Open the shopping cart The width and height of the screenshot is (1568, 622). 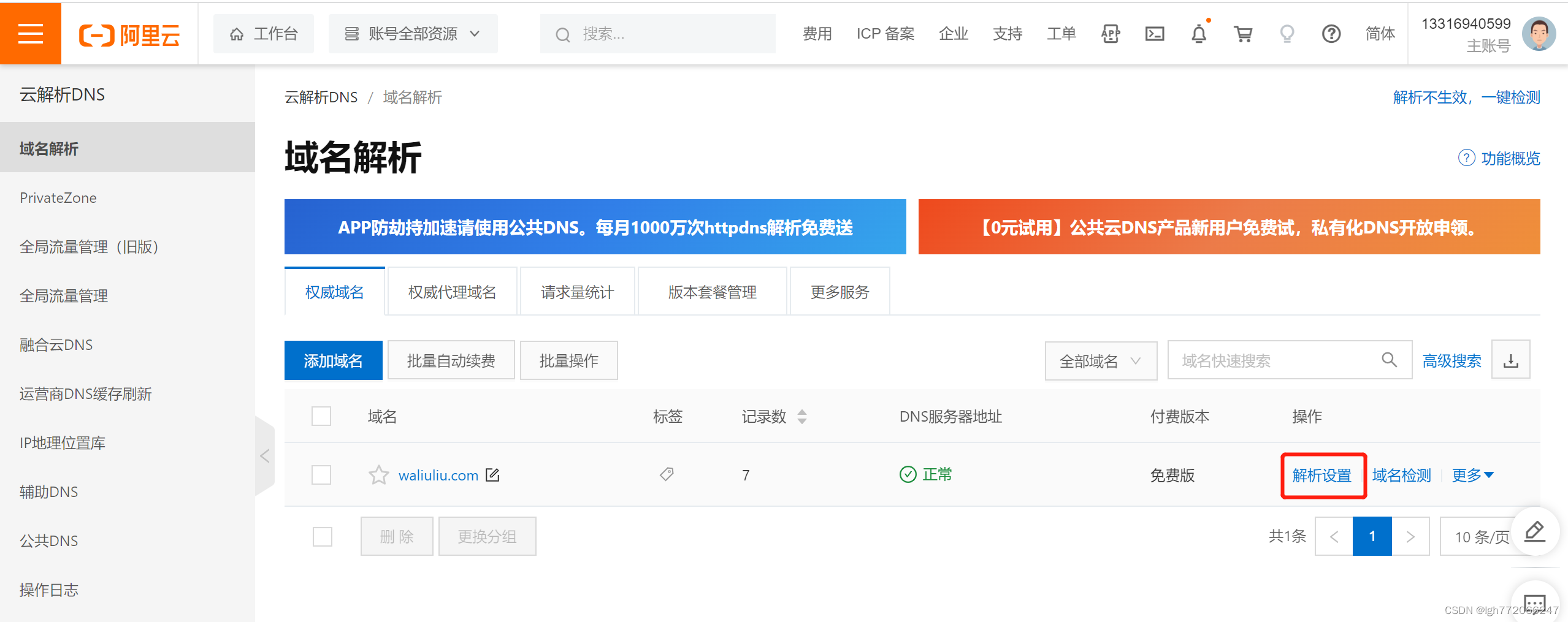[1243, 34]
